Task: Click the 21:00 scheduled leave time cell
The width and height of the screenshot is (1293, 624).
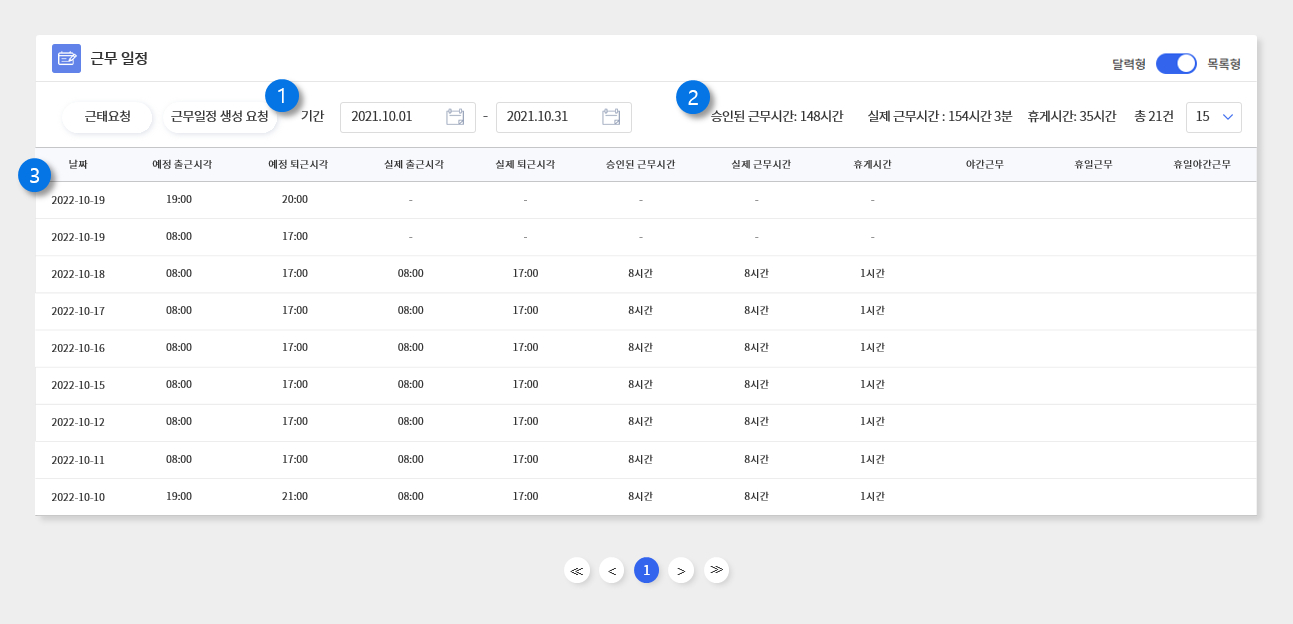Action: coord(295,496)
